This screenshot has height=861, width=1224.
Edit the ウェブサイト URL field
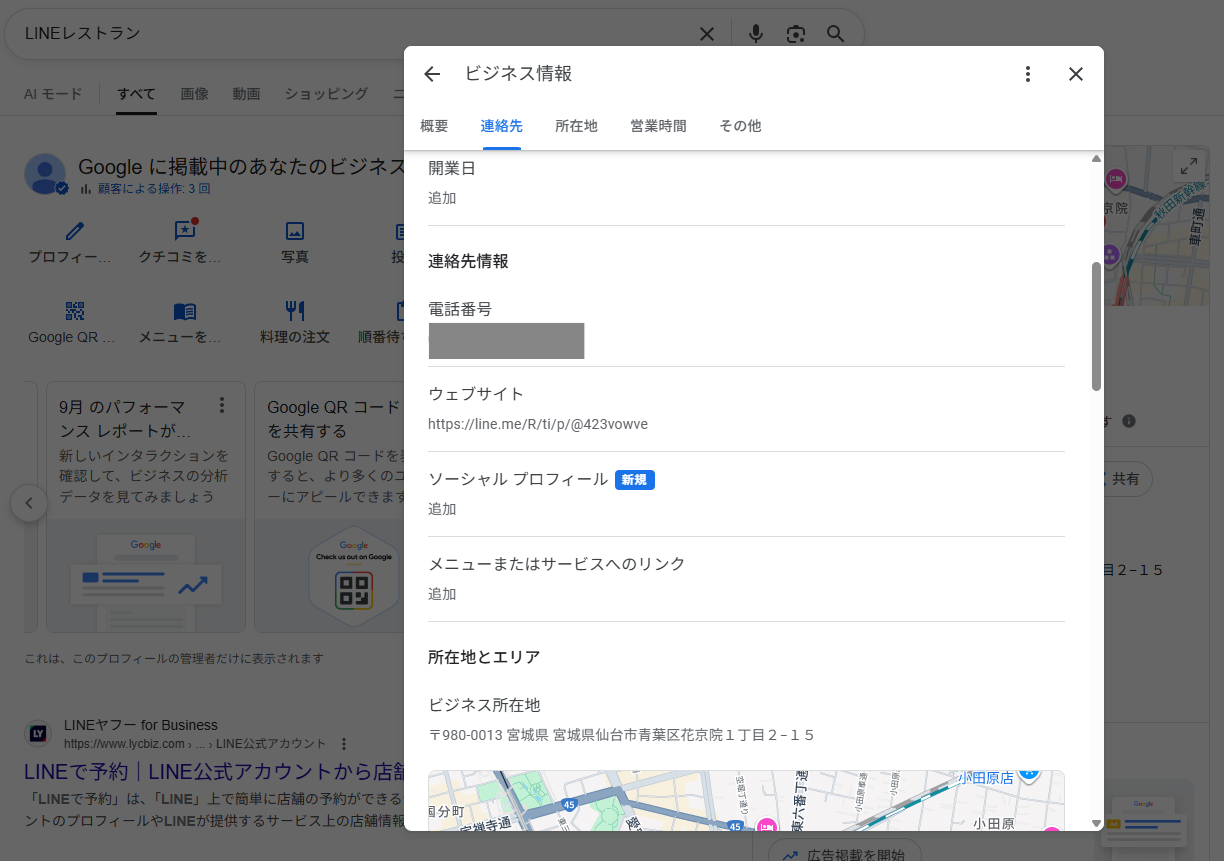tap(538, 424)
